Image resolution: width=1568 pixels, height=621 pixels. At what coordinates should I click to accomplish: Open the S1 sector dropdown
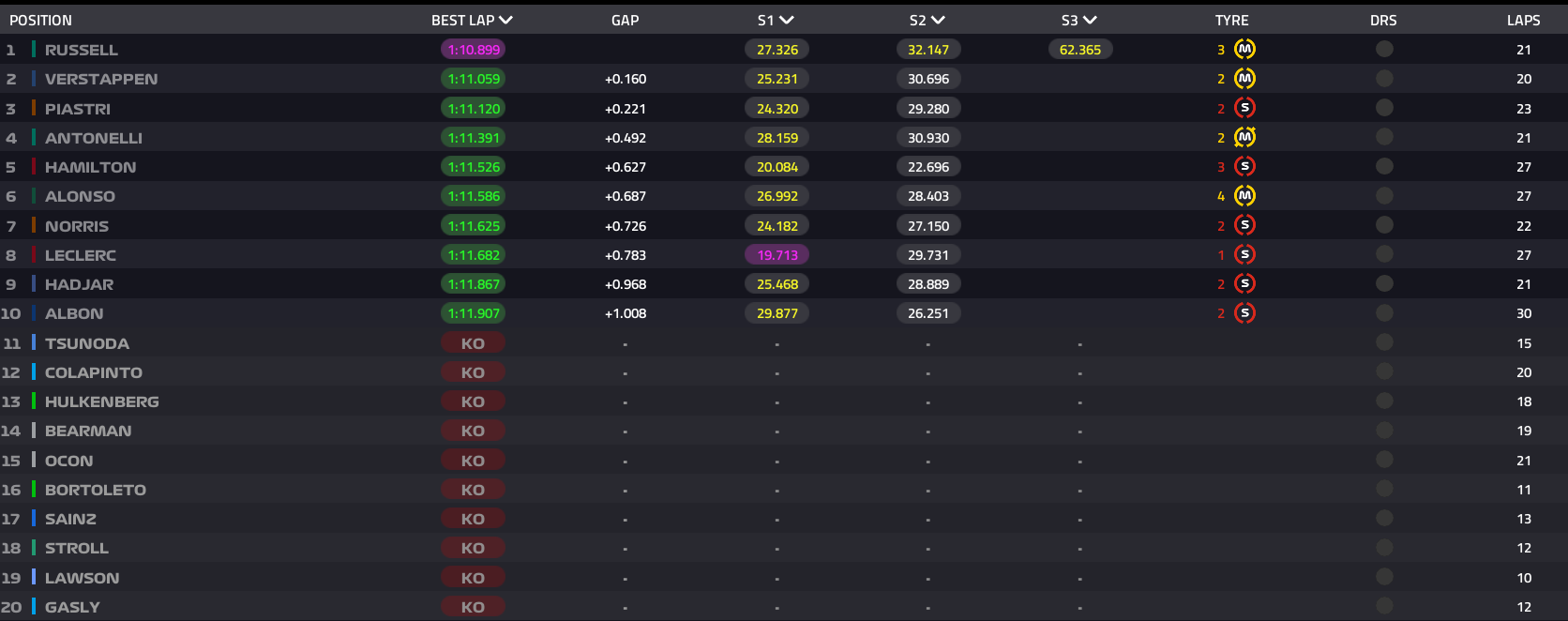pyautogui.click(x=786, y=20)
